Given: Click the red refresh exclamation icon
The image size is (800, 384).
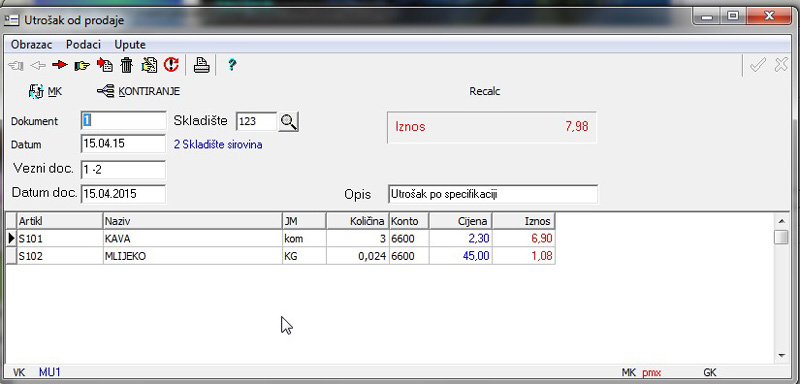Looking at the screenshot, I should coord(171,65).
